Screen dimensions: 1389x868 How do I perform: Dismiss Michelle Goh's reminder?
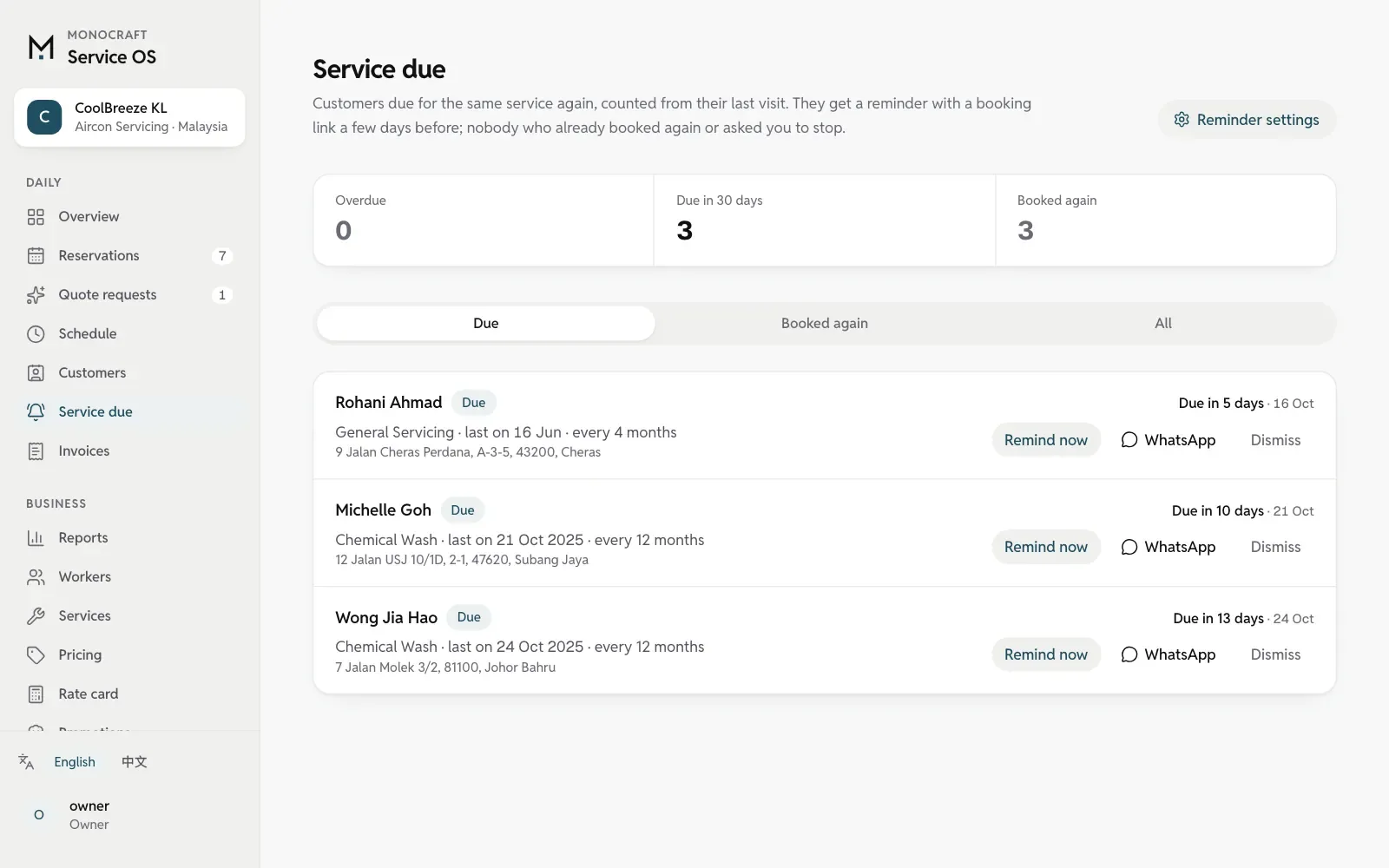(x=1275, y=547)
